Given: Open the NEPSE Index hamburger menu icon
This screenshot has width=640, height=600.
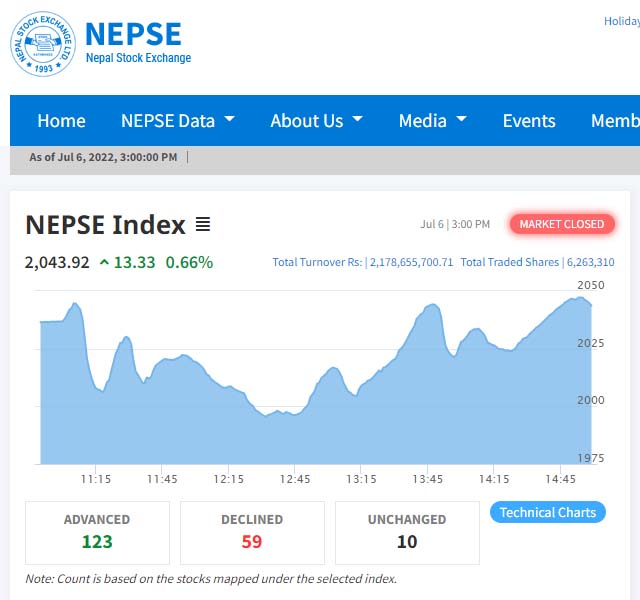Looking at the screenshot, I should pyautogui.click(x=203, y=225).
